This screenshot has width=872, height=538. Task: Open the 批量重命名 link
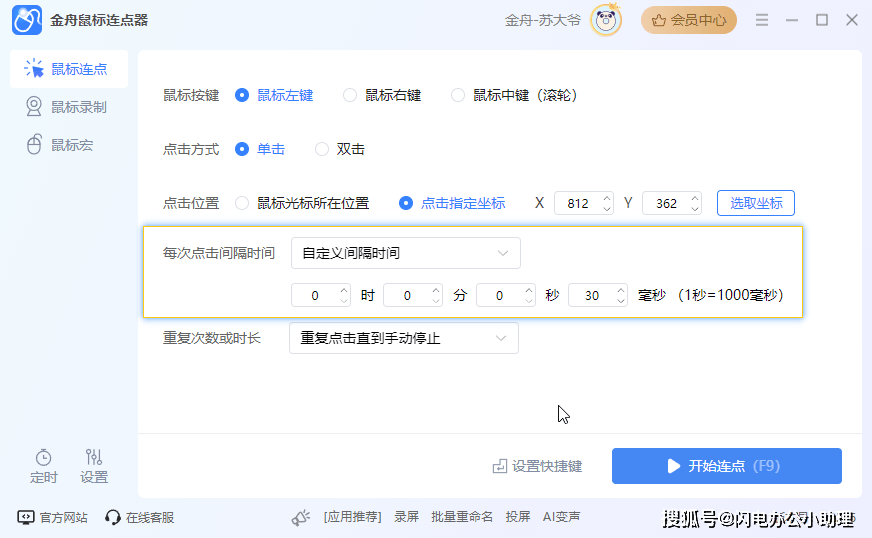click(462, 517)
